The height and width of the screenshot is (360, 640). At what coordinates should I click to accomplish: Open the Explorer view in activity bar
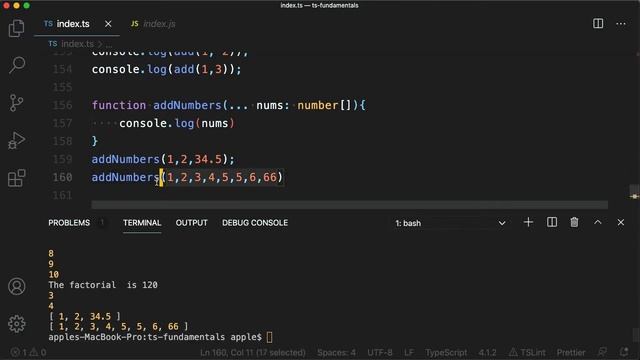(17, 28)
